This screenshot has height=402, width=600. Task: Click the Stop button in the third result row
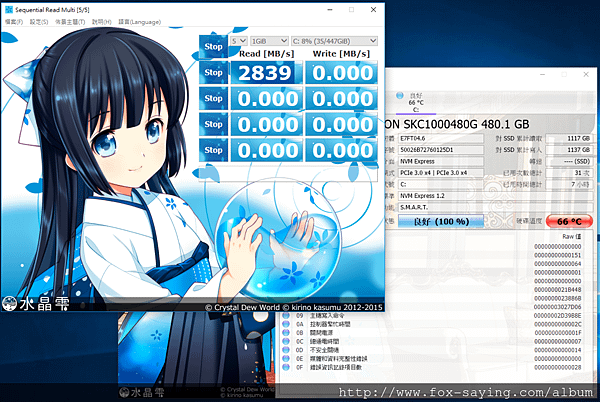pyautogui.click(x=213, y=124)
